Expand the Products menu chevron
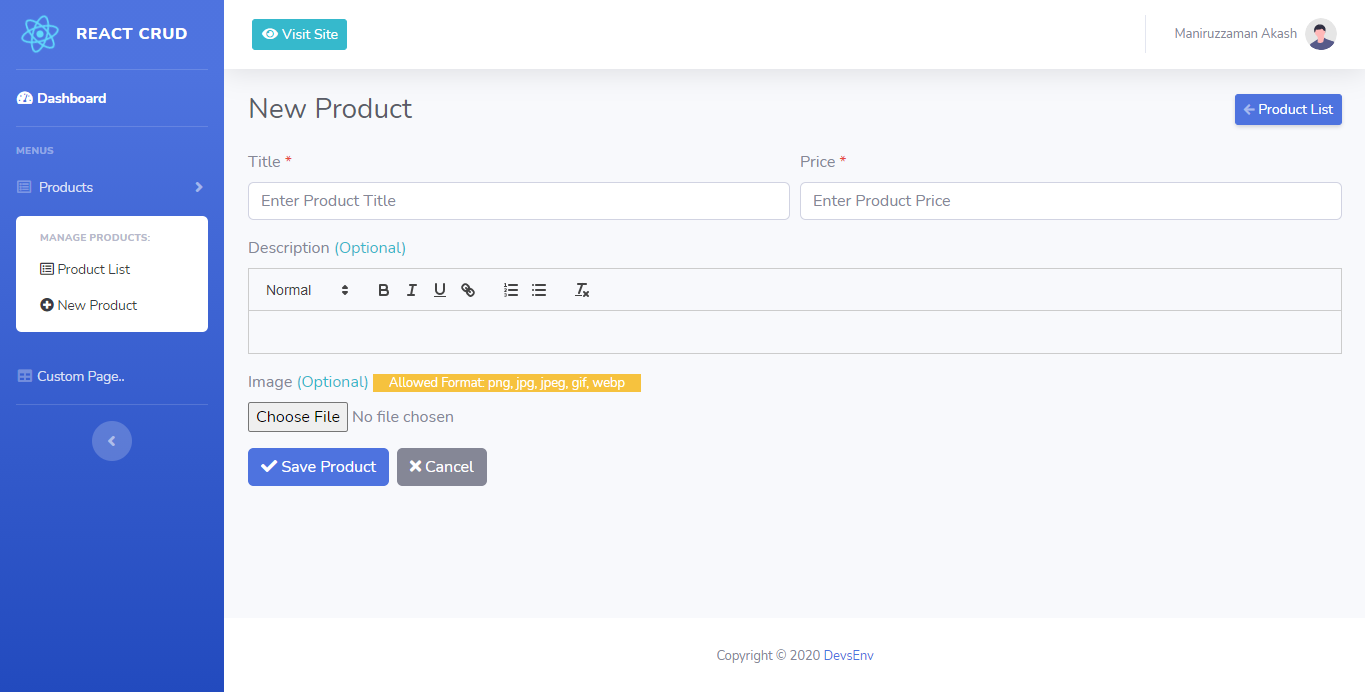This screenshot has width=1365, height=692. pyautogui.click(x=198, y=187)
